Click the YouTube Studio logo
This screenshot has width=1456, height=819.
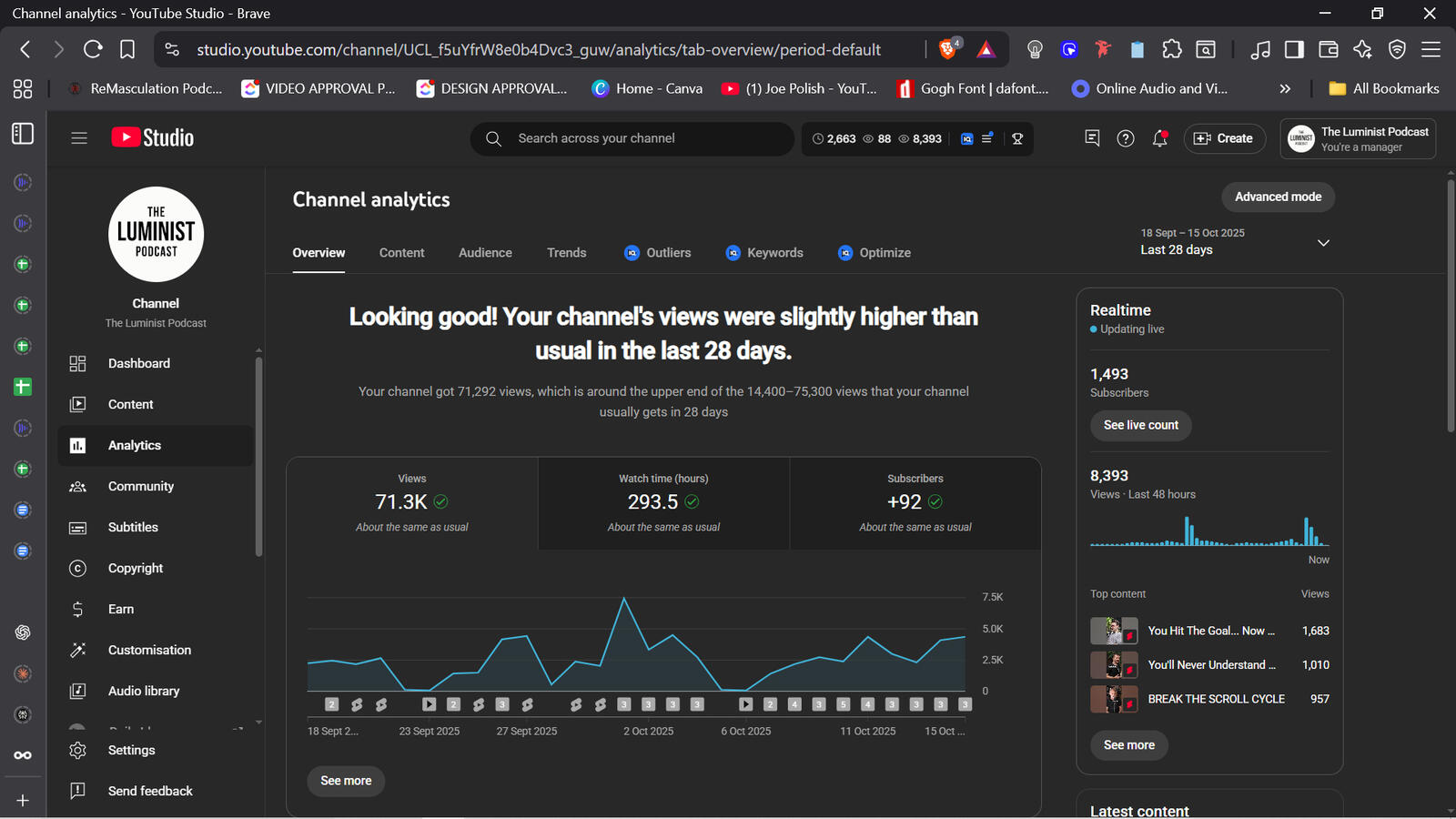[153, 137]
